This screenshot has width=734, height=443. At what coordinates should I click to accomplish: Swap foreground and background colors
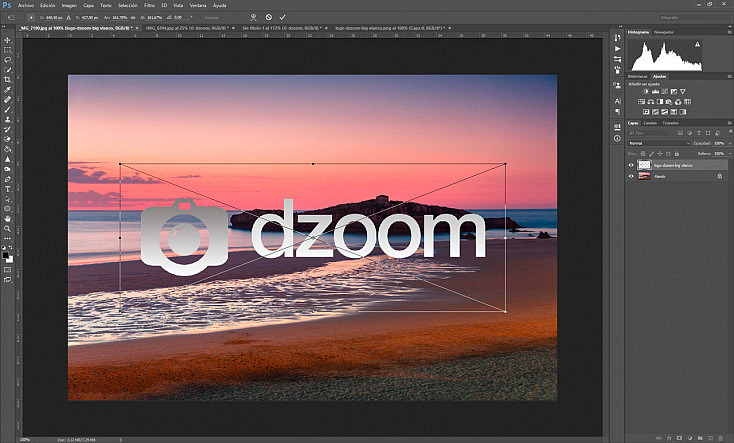(11, 247)
